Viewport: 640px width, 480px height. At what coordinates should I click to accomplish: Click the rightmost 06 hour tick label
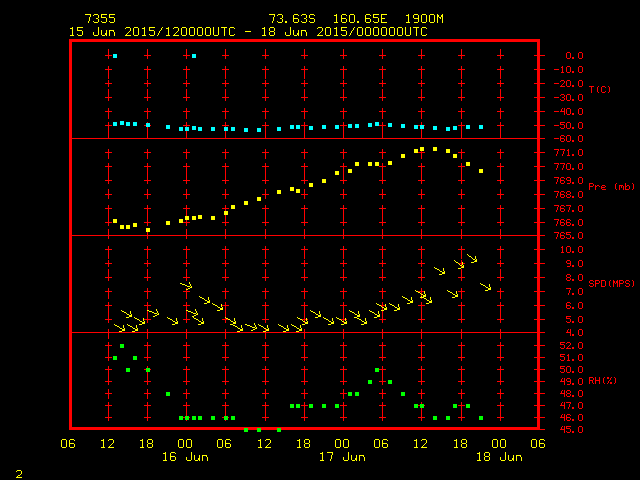537,443
